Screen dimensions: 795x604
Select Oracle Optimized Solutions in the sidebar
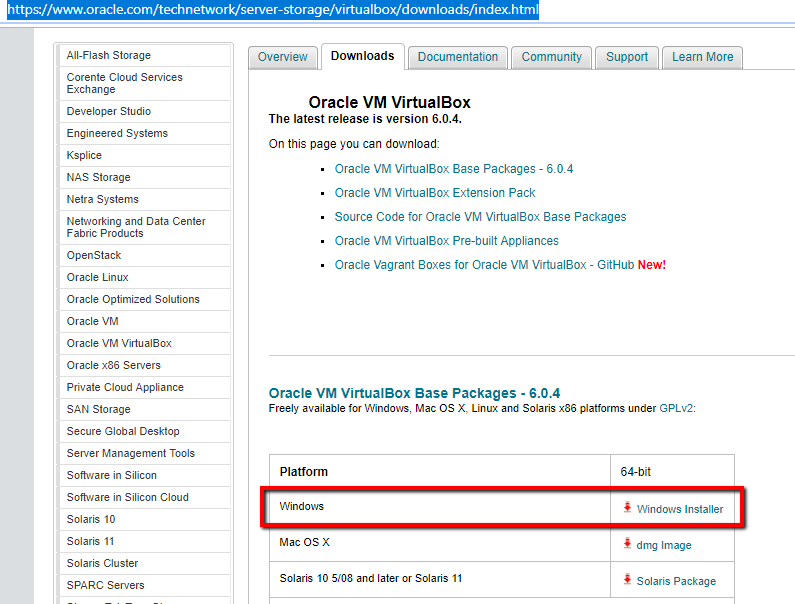coord(145,299)
